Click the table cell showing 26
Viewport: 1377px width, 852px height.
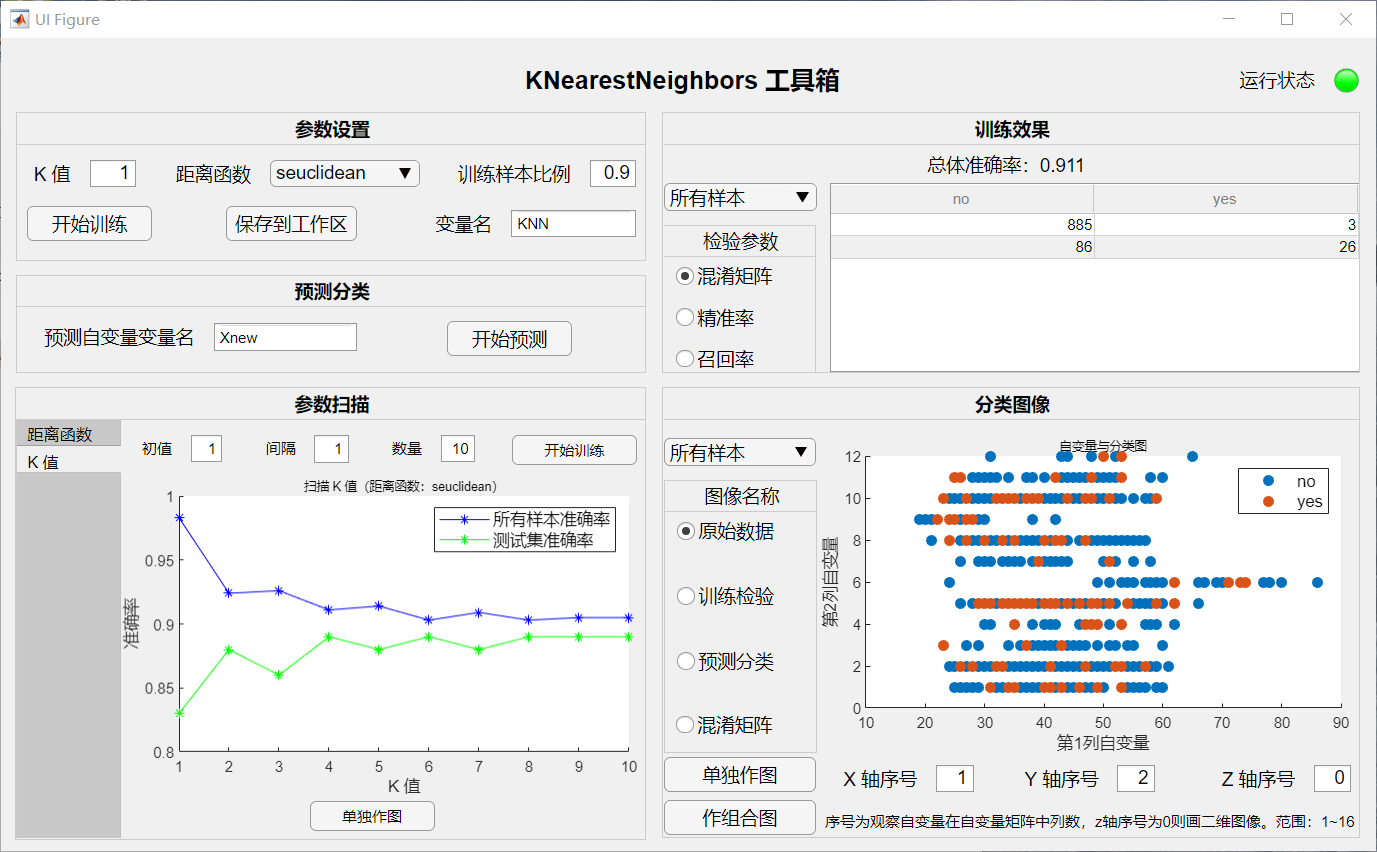point(1226,247)
